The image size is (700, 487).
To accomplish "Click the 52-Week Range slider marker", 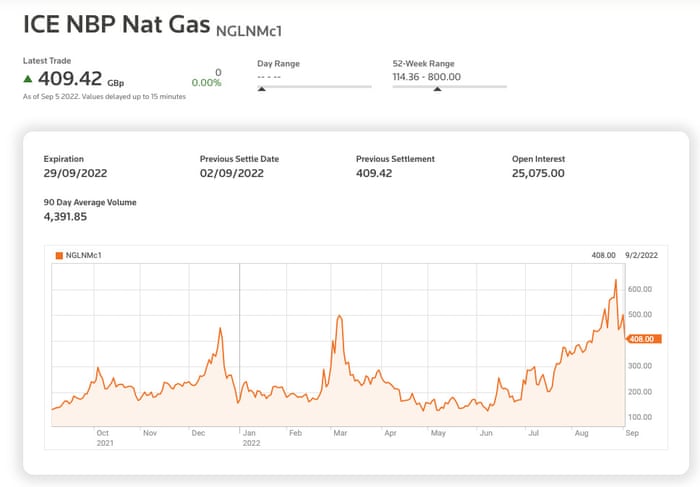I will [x=436, y=89].
